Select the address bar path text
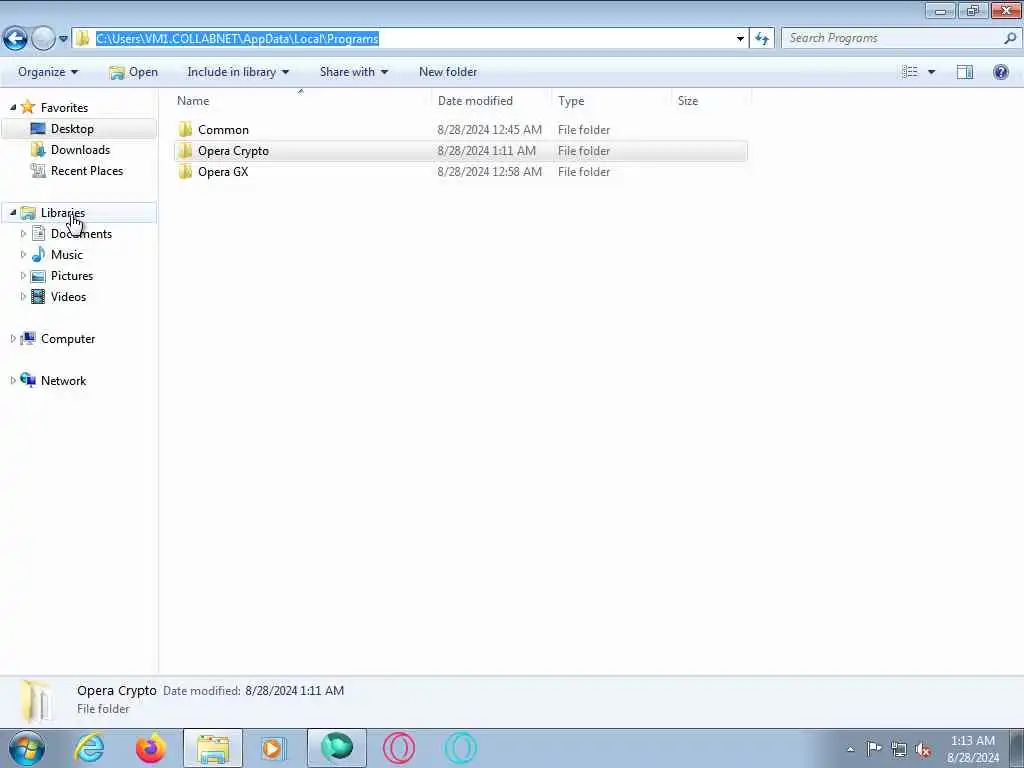Viewport: 1024px width, 768px height. pyautogui.click(x=237, y=39)
